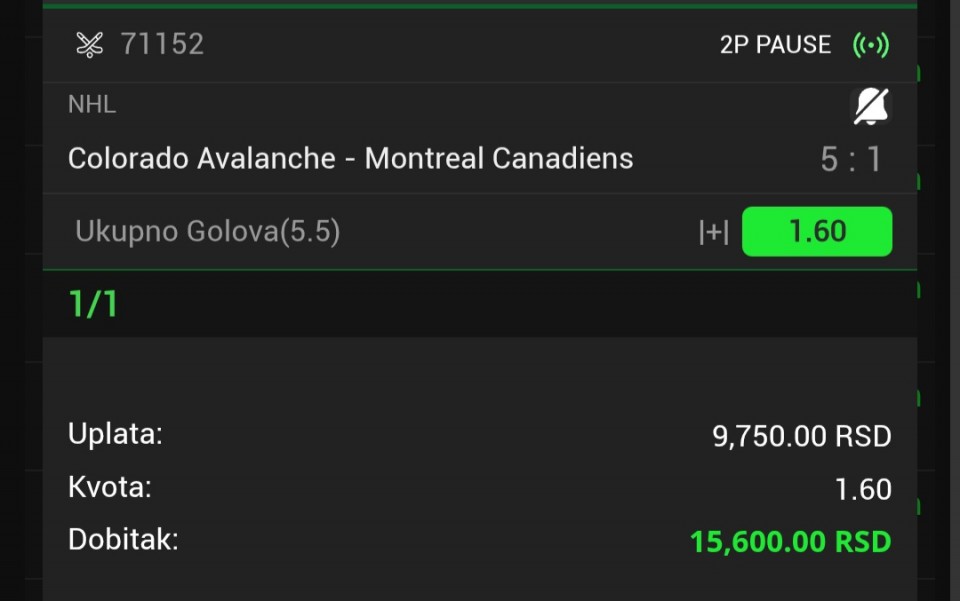Tap the live broadcast signal icon

[870, 45]
